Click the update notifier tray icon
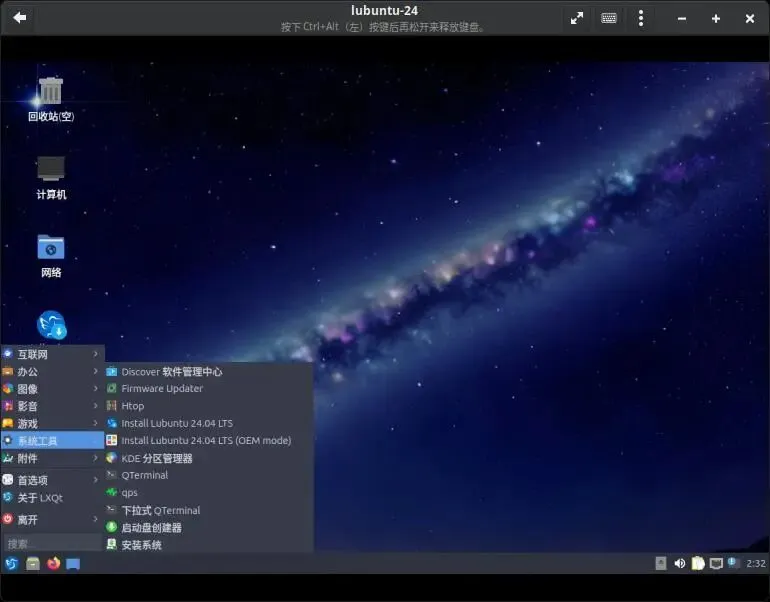This screenshot has width=770, height=602. pyautogui.click(x=734, y=563)
